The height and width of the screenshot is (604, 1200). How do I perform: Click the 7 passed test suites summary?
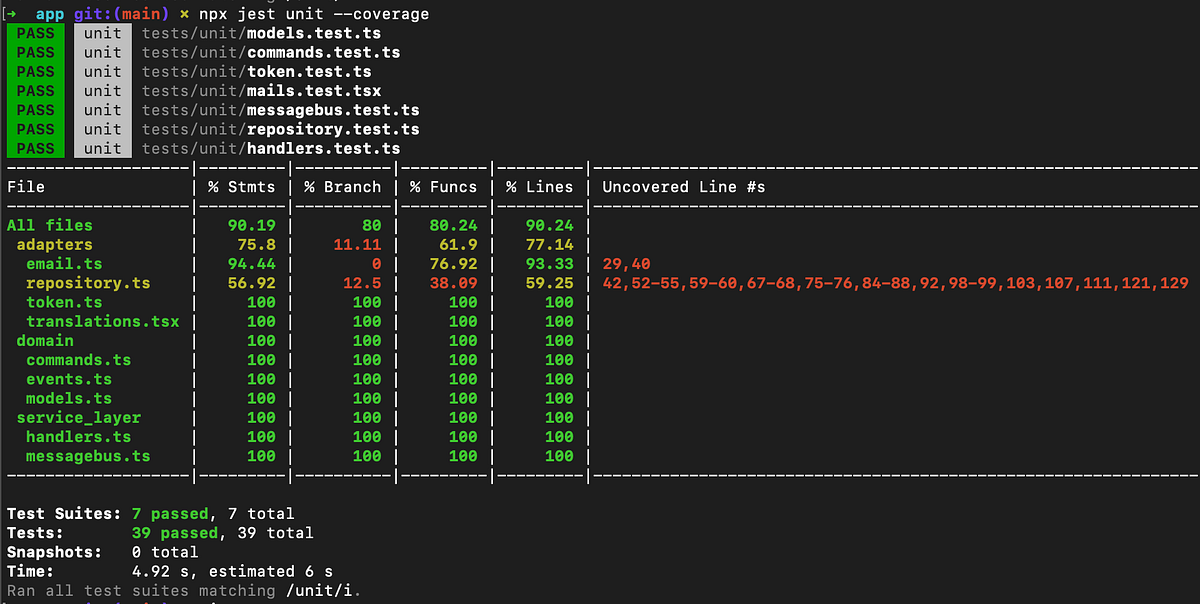click(169, 513)
